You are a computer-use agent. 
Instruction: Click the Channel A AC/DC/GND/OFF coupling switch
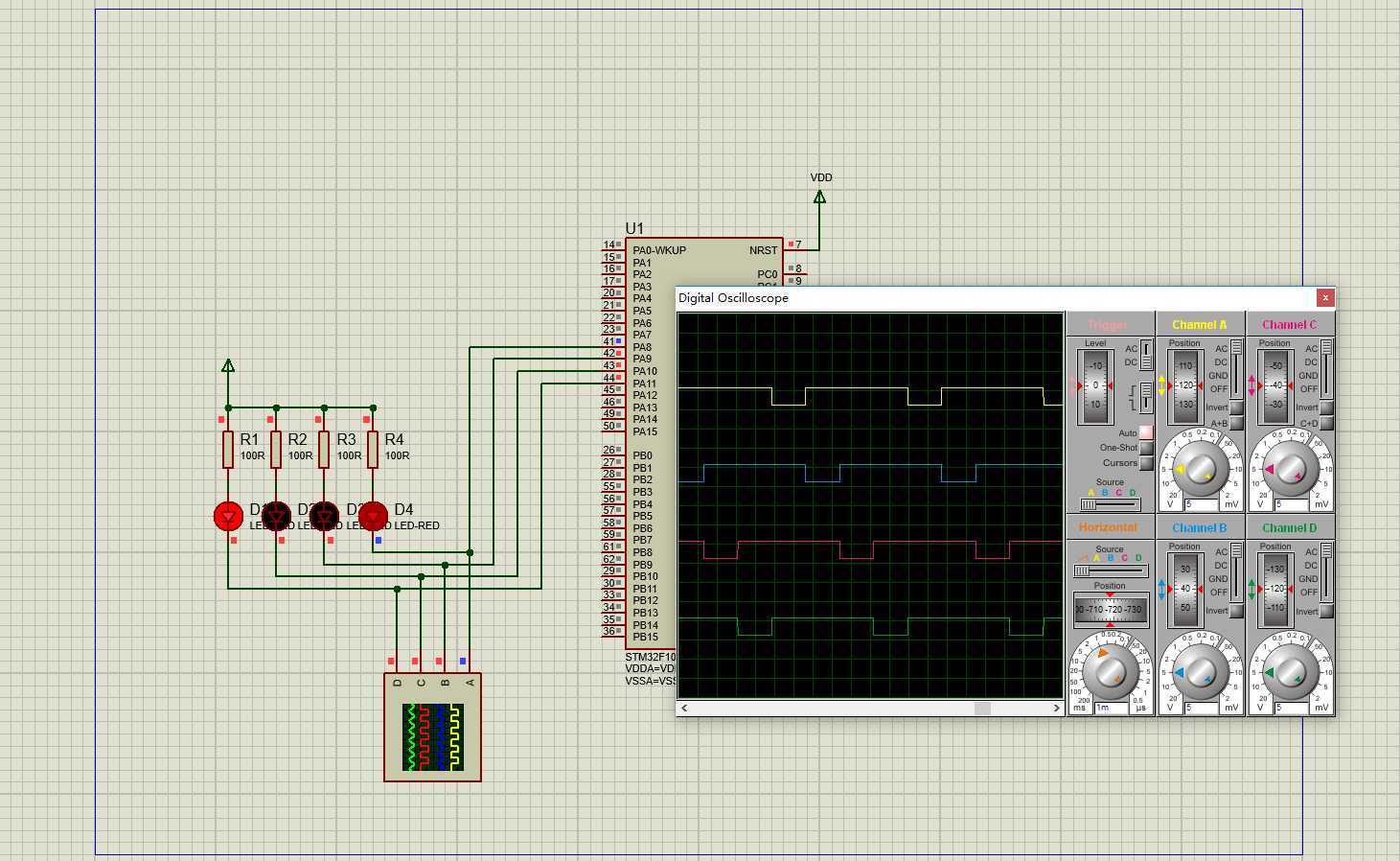click(x=1237, y=368)
